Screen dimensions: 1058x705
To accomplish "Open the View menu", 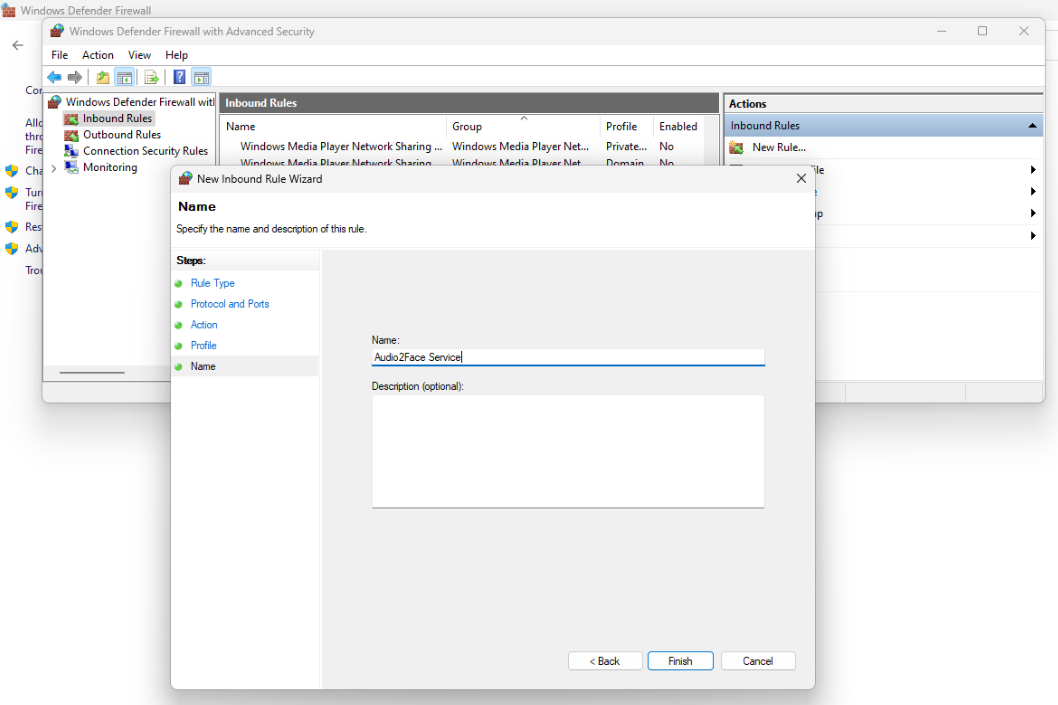I will tap(140, 55).
